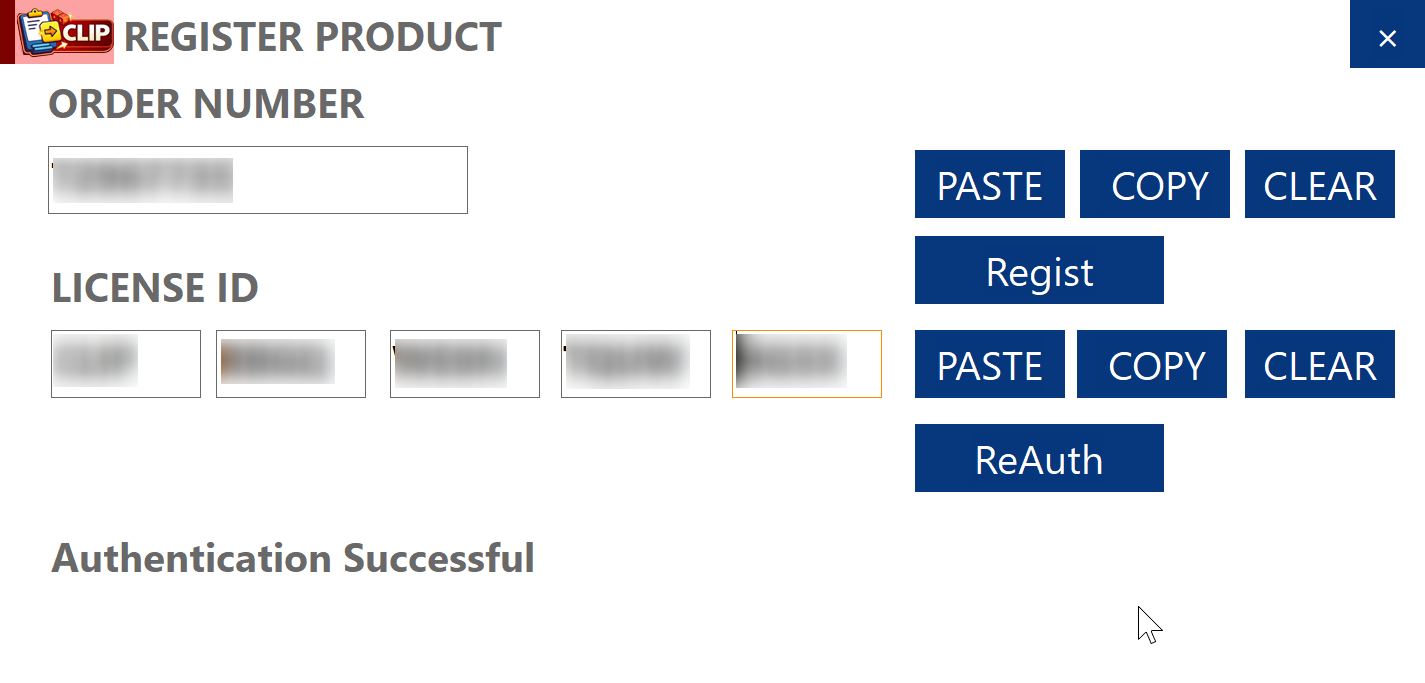Click the Register Product title text
The width and height of the screenshot is (1425, 683).
pyautogui.click(x=312, y=38)
